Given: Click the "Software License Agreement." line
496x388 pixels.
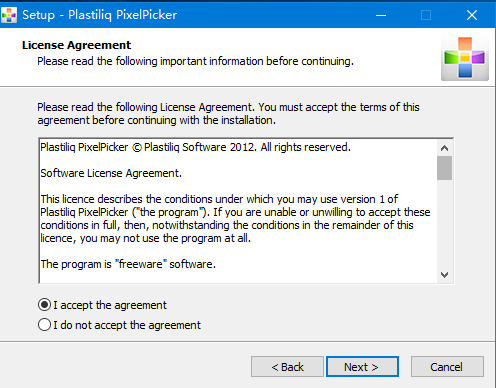Looking at the screenshot, I should [x=111, y=173].
